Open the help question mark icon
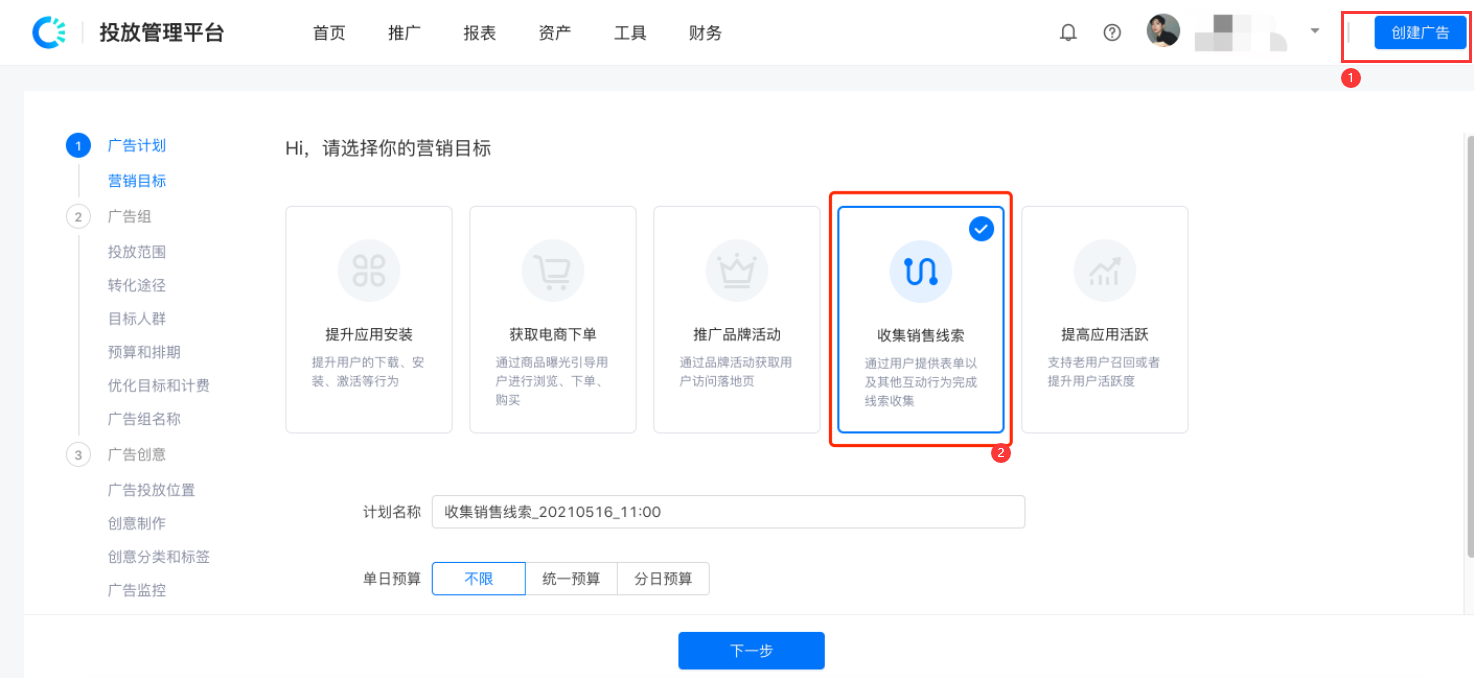Image resolution: width=1474 pixels, height=678 pixels. pyautogui.click(x=1112, y=31)
